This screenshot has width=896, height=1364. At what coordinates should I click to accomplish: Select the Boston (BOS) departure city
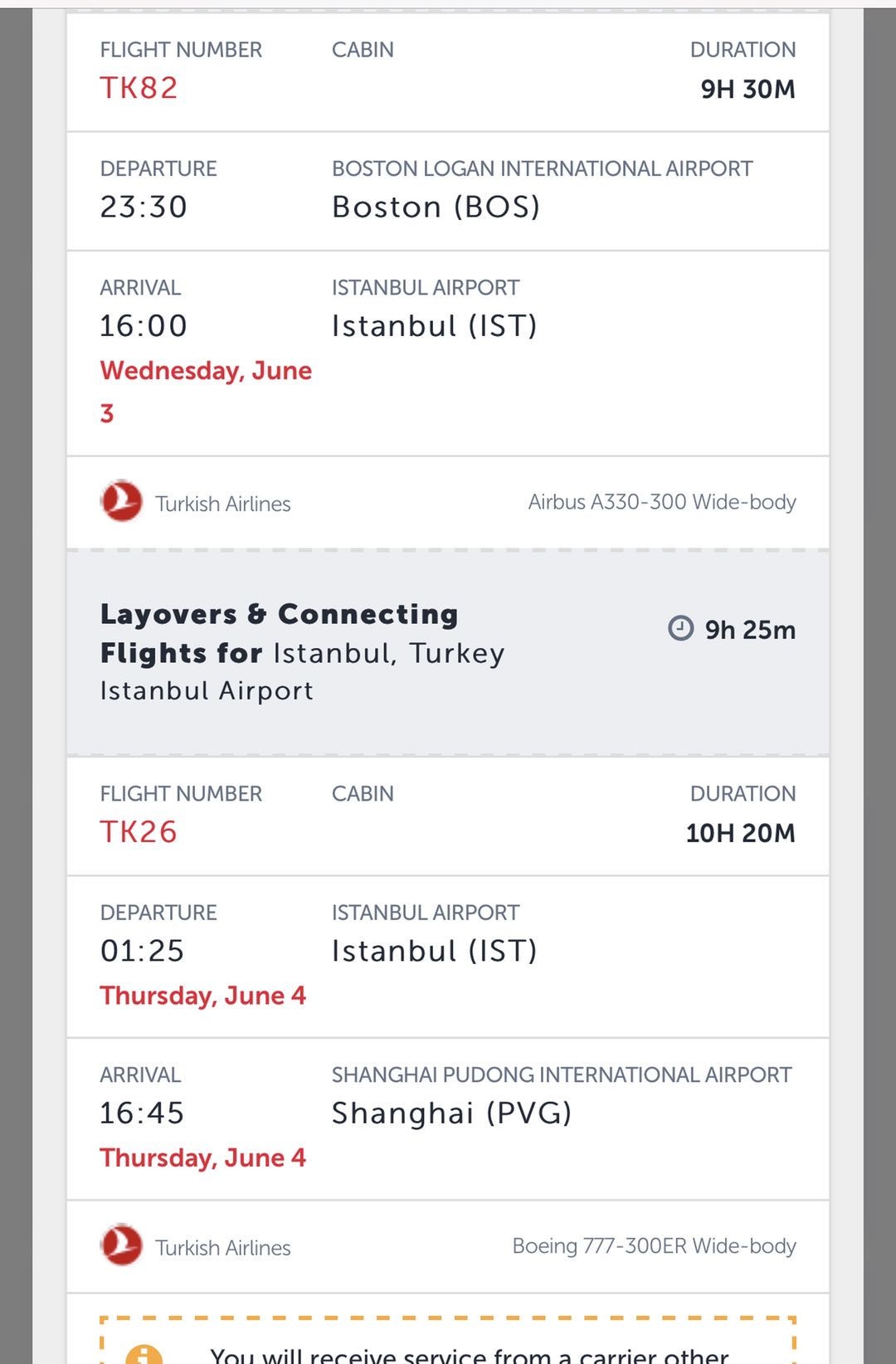tap(436, 207)
